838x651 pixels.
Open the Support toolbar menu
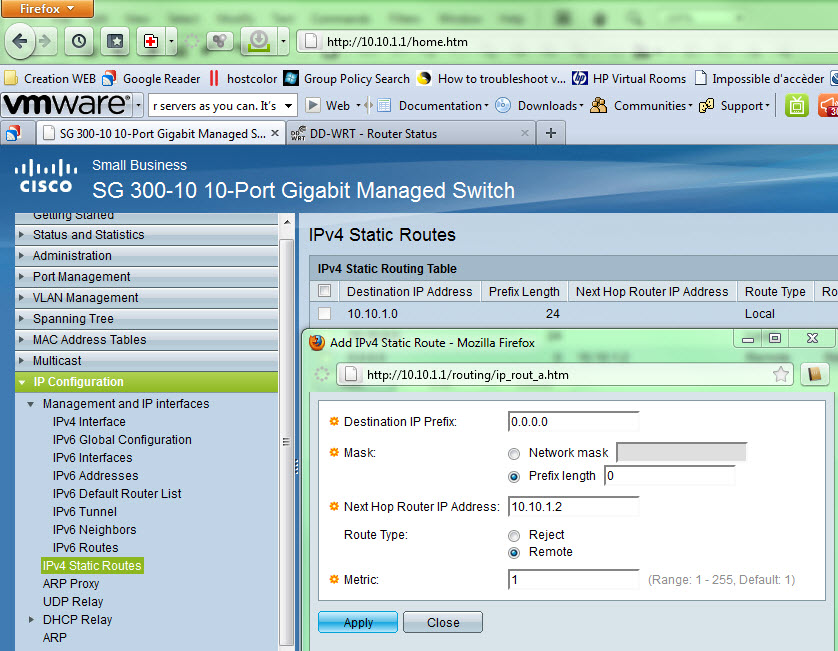(734, 106)
